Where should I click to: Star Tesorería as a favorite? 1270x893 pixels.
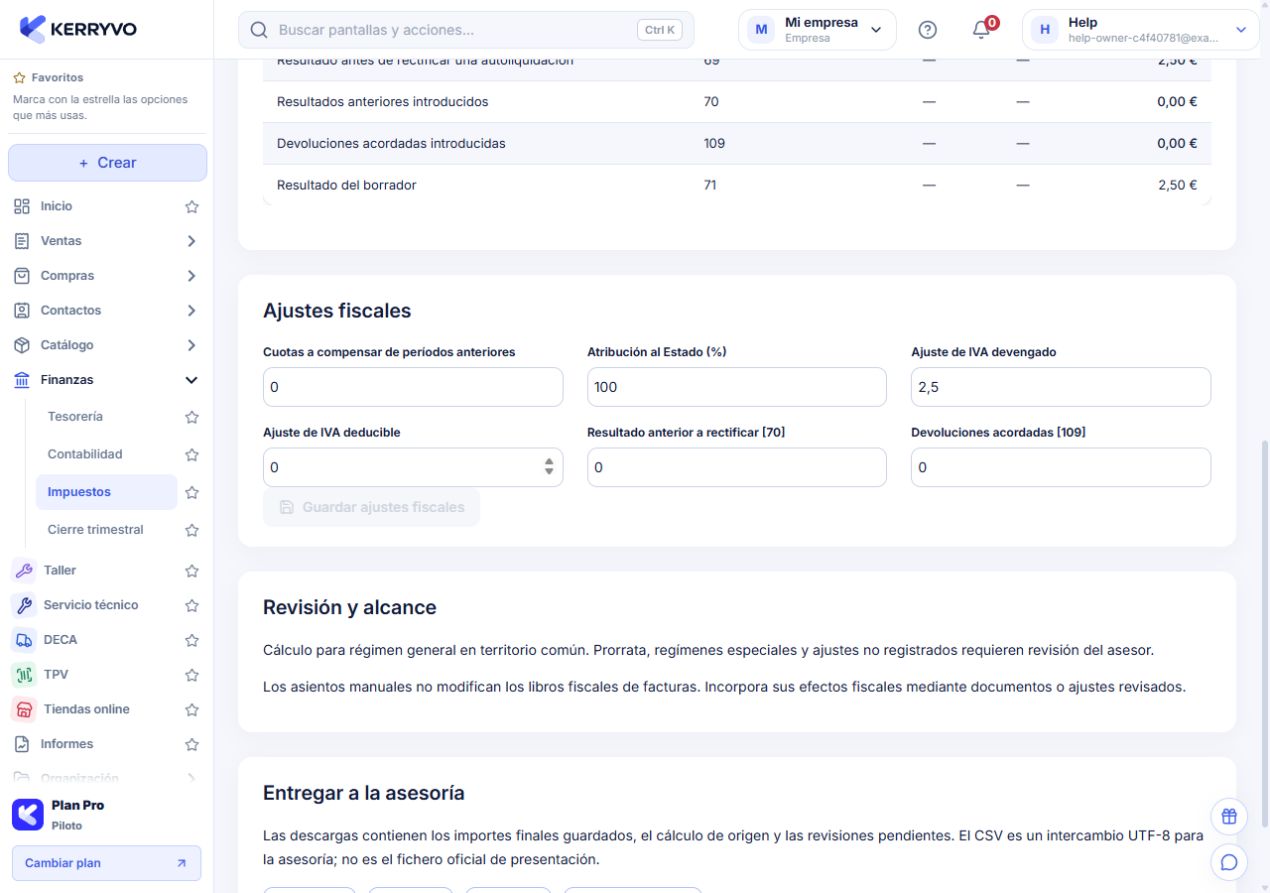pyautogui.click(x=192, y=417)
